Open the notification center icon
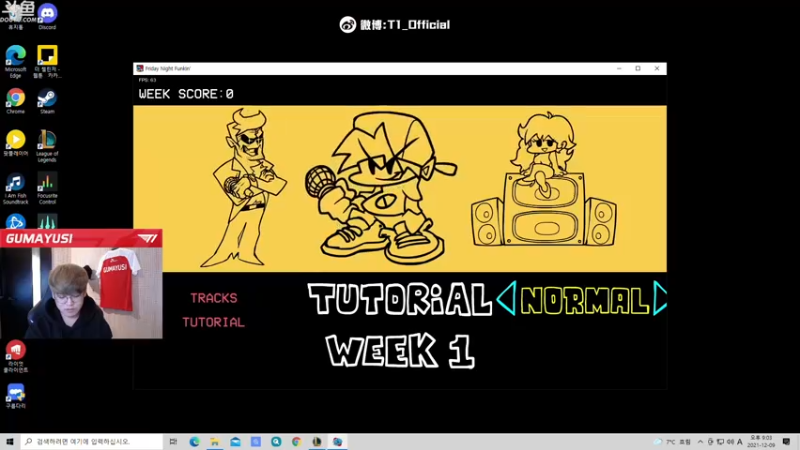This screenshot has width=800, height=450. click(786, 442)
